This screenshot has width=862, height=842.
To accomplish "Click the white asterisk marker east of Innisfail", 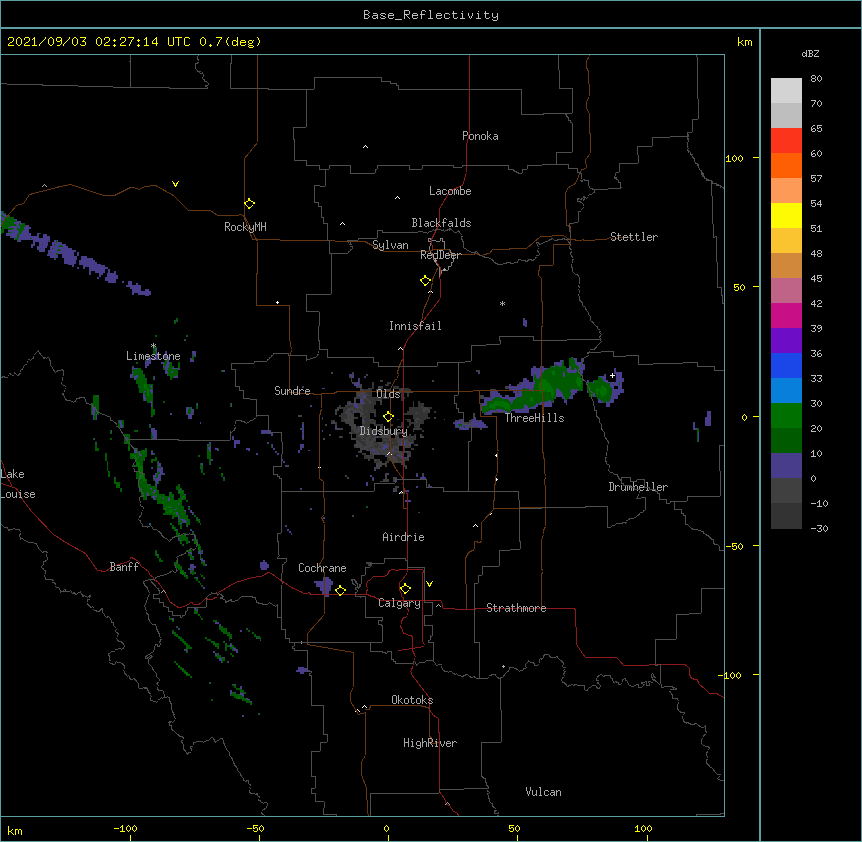I will pos(502,303).
